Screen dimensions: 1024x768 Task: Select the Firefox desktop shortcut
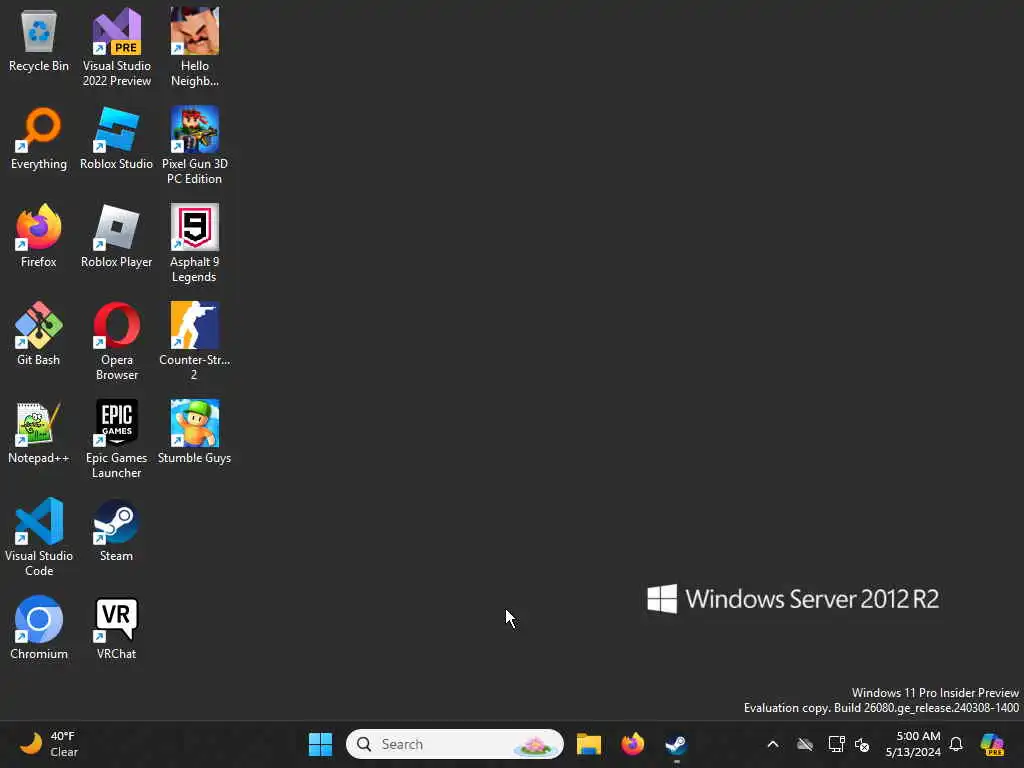39,236
